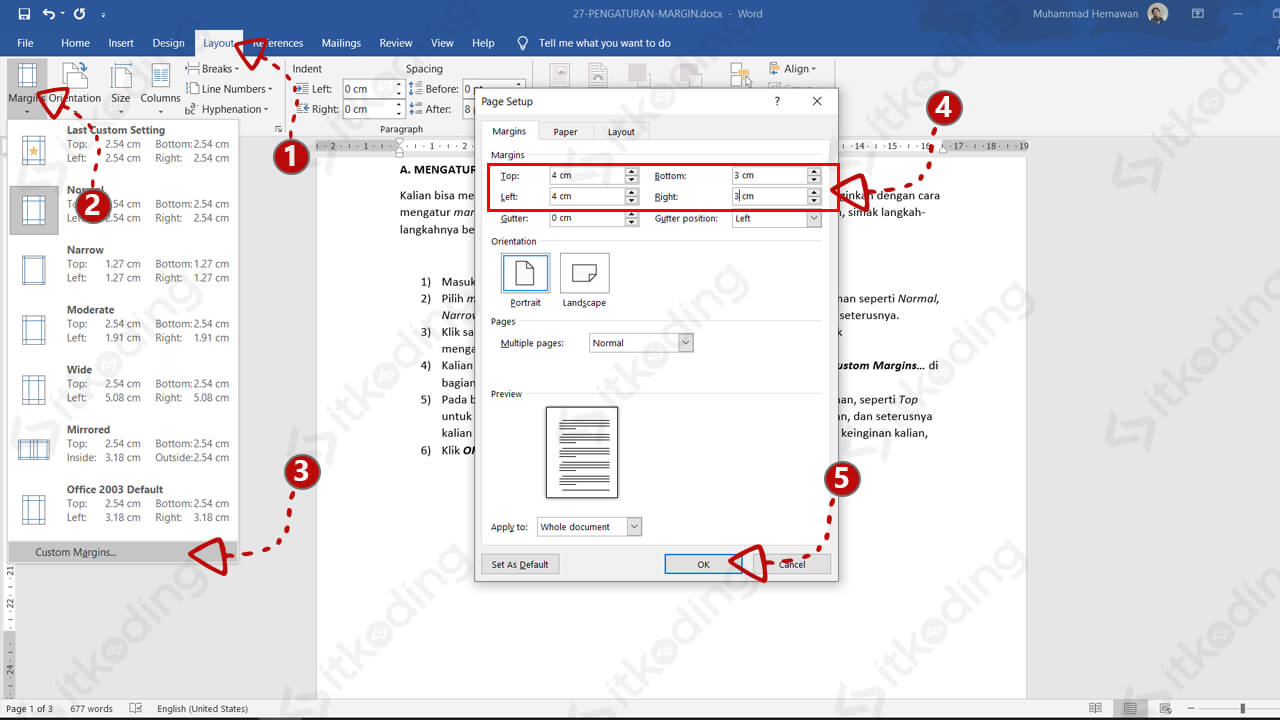Click the Bottom margin input field
The height and width of the screenshot is (720, 1280).
(x=768, y=175)
